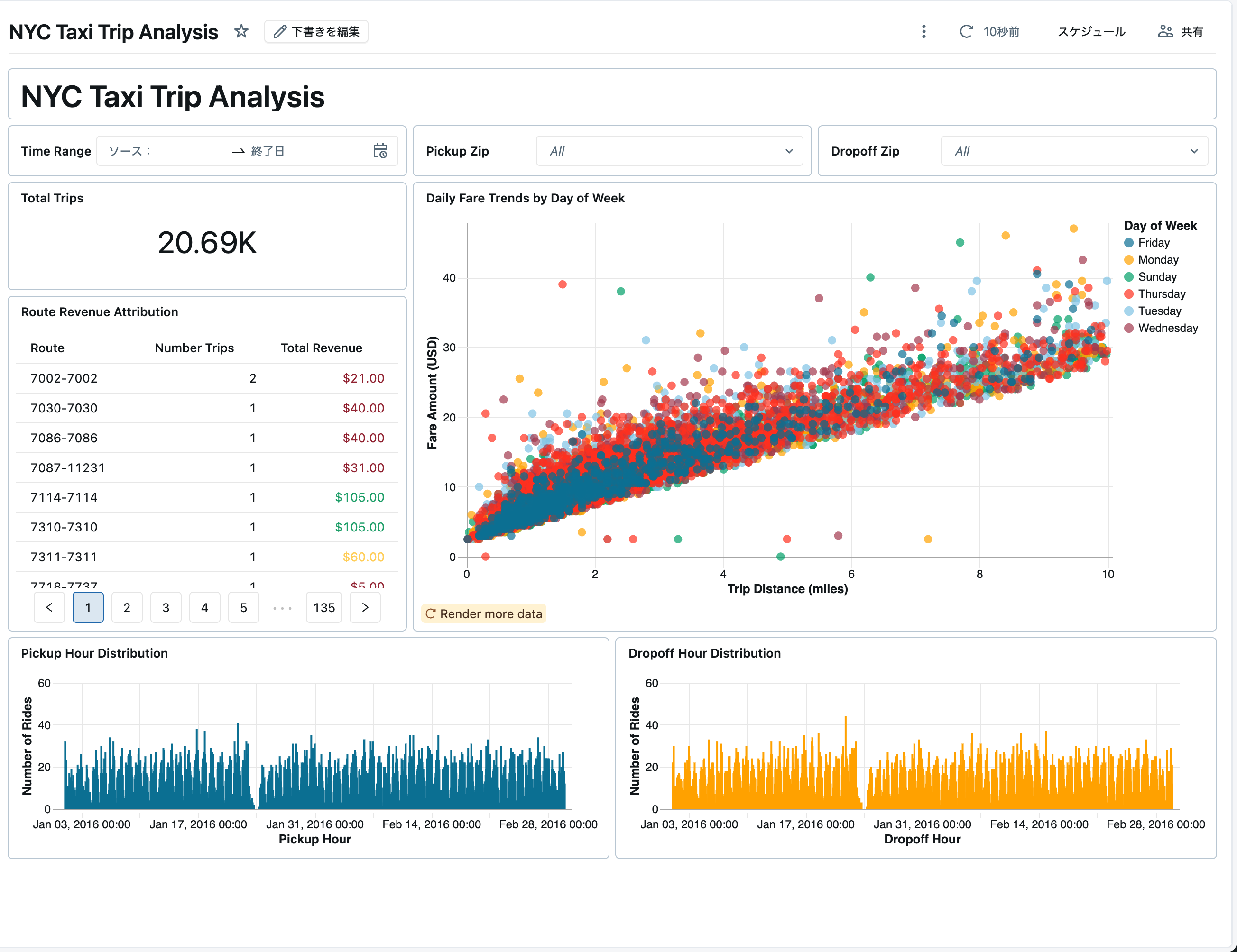Click the pencil edit draft button
This screenshot has width=1237, height=952.
[x=316, y=32]
